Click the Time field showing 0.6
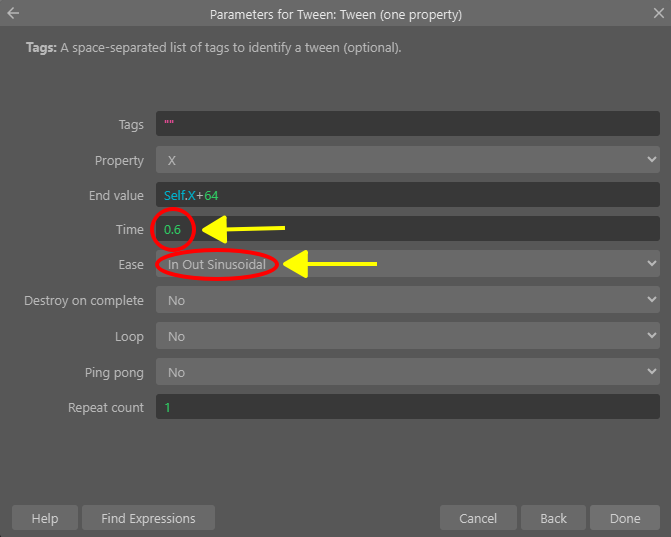 pyautogui.click(x=407, y=229)
